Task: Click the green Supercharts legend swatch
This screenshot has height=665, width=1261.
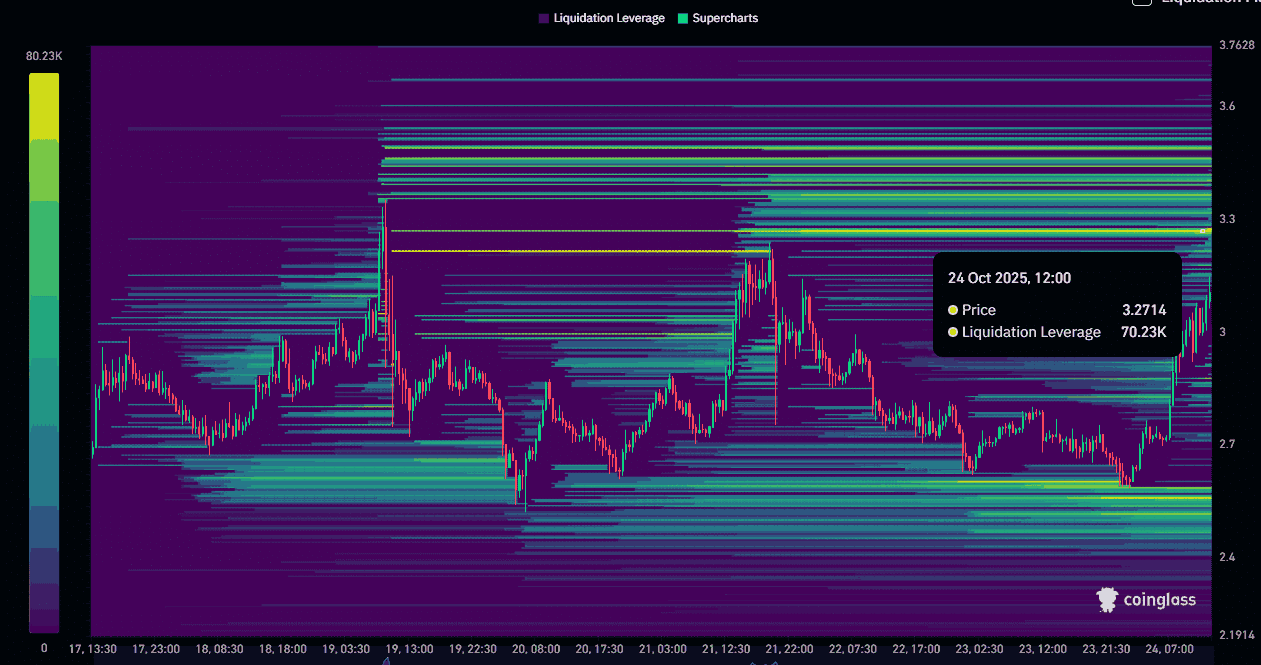Action: click(683, 18)
